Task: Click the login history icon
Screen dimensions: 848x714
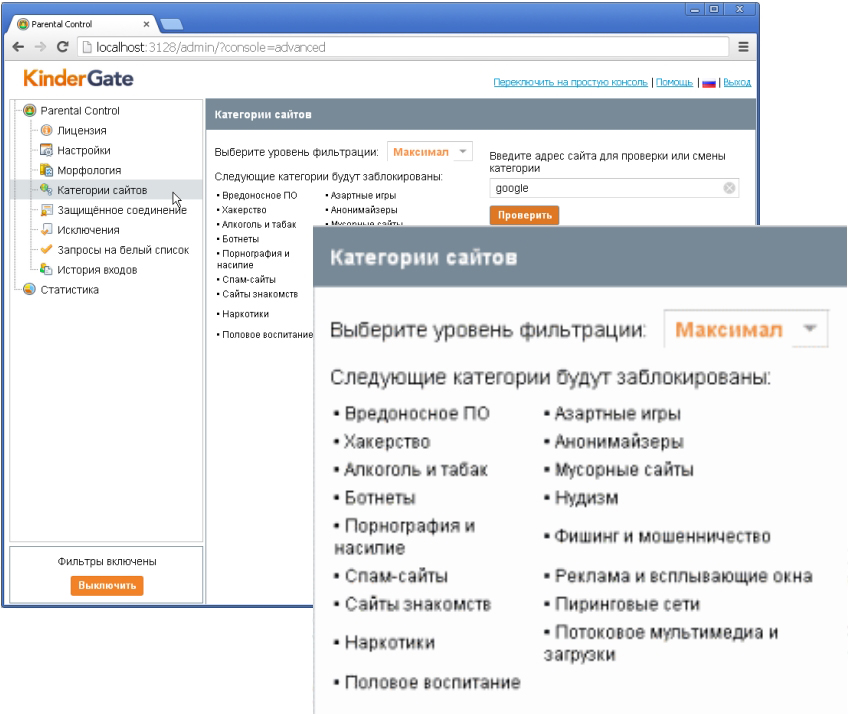Action: click(x=46, y=270)
